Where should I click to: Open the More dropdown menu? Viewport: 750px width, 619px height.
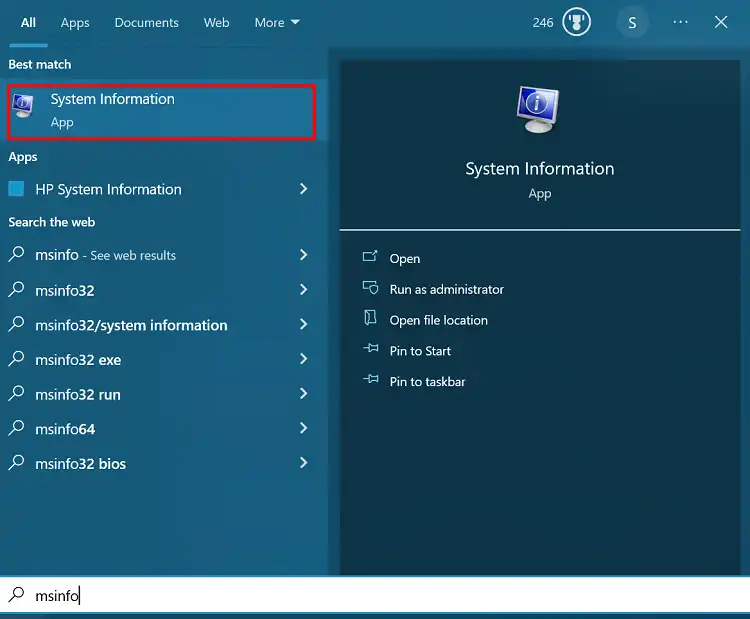click(277, 22)
